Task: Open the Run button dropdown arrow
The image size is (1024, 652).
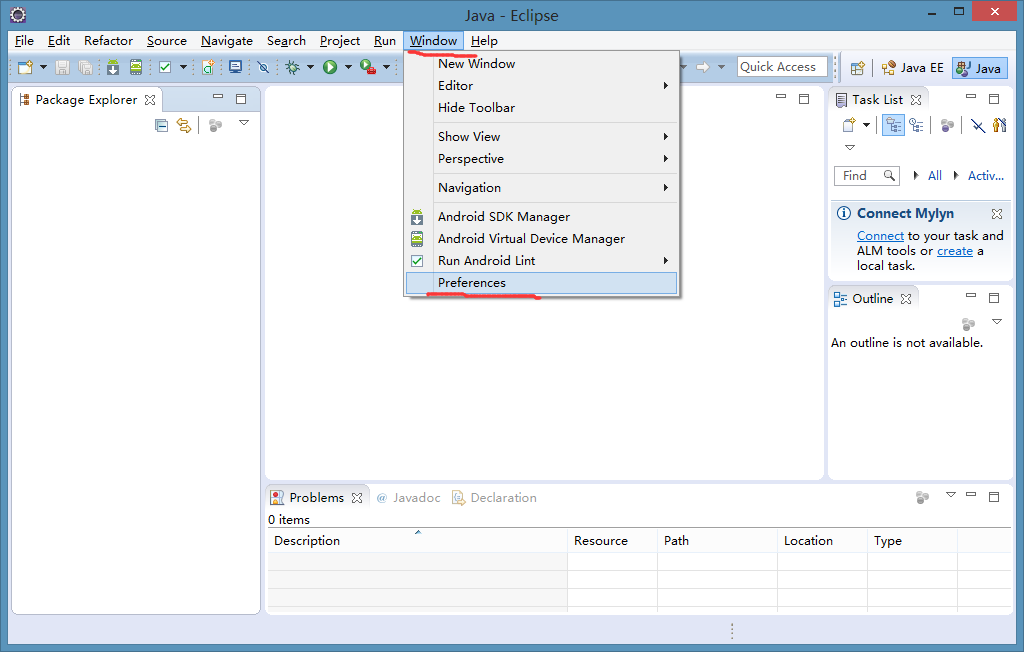Action: [x=348, y=67]
